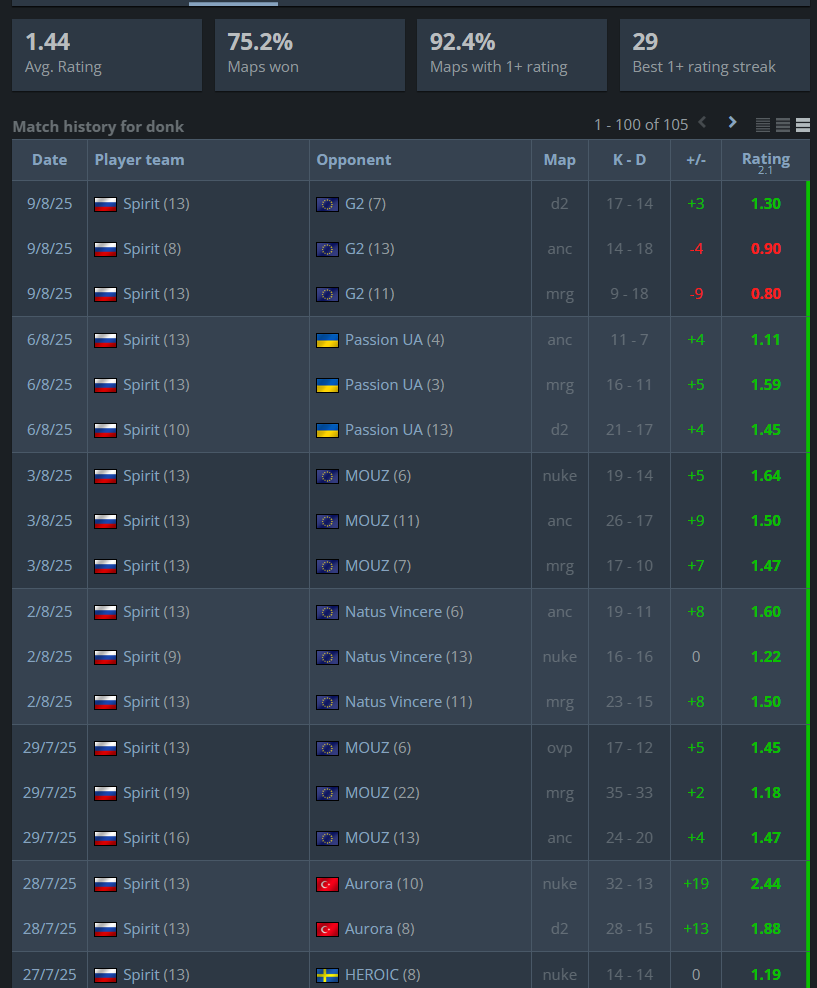Click the -9 plus-minus value
817x988 pixels.
(695, 294)
